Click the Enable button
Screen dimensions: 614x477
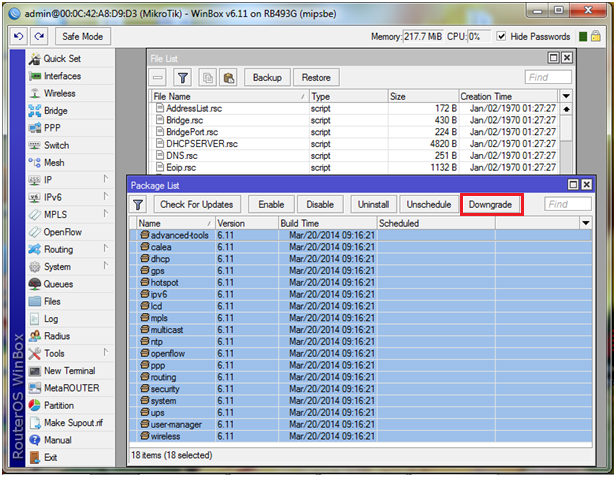271,204
